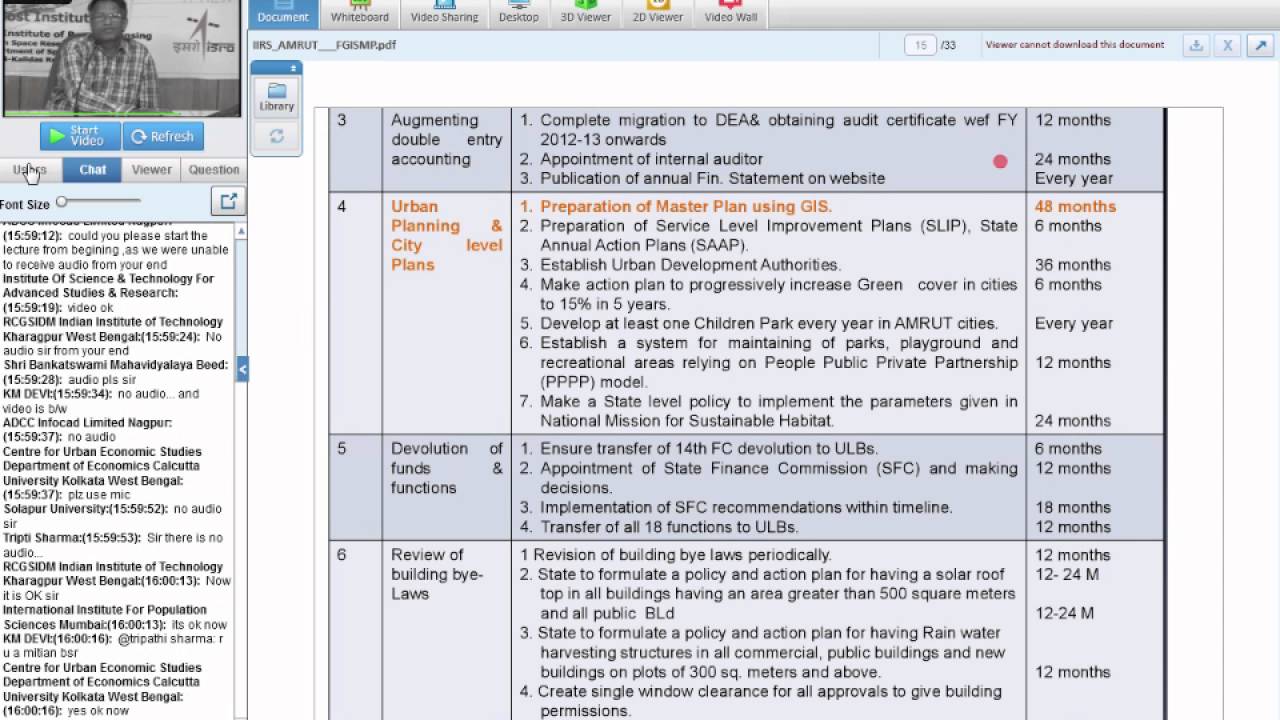Screen dimensions: 1280x720
Task: Click the '/33' total pages label
Action: [x=948, y=45]
